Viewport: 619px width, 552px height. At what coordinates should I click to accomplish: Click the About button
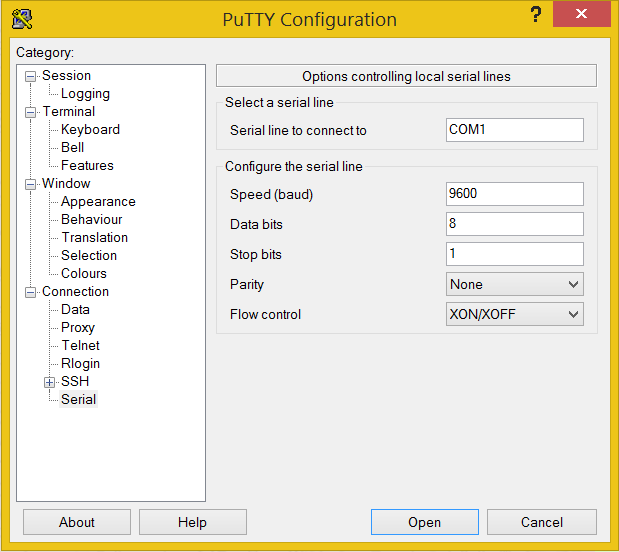tap(77, 522)
